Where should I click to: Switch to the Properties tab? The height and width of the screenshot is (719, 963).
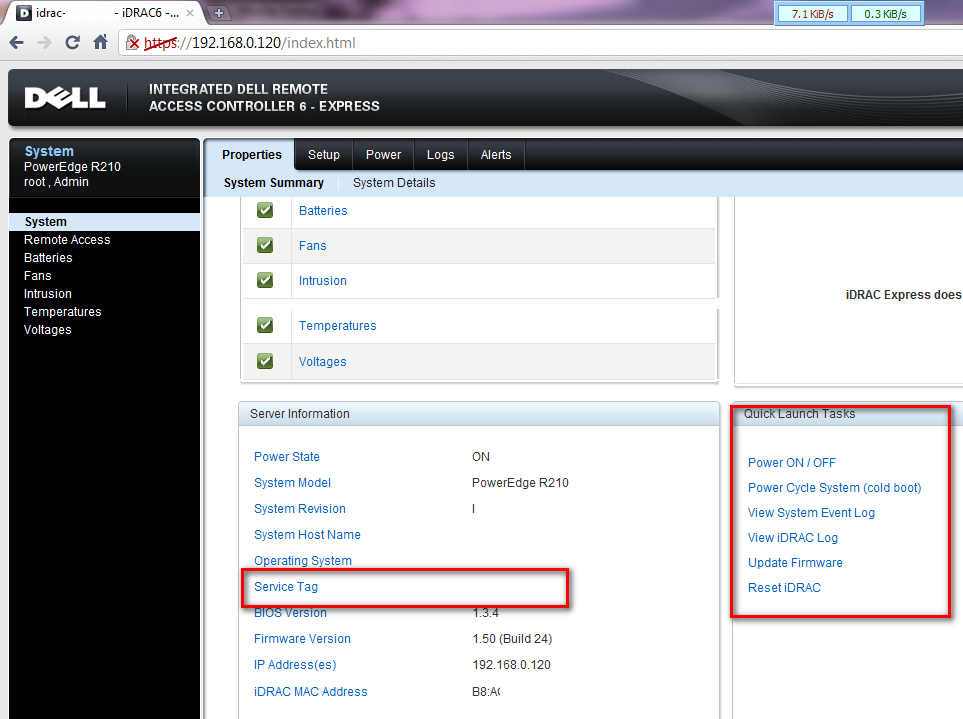click(252, 155)
